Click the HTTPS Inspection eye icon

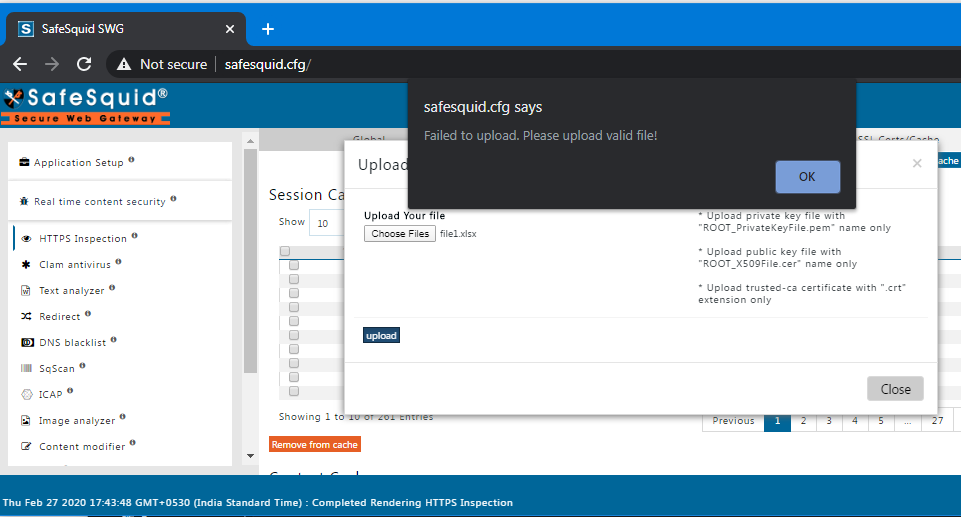(26, 239)
